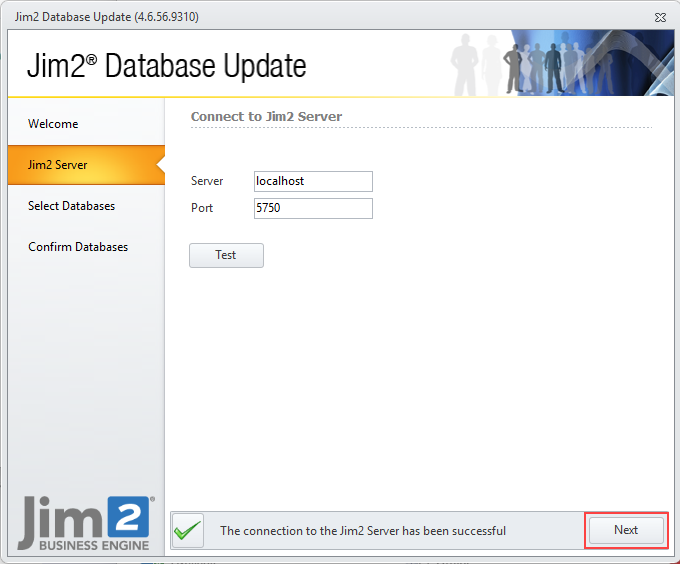The height and width of the screenshot is (564, 680).
Task: Click the 'Port' field label
Action: pos(202,208)
